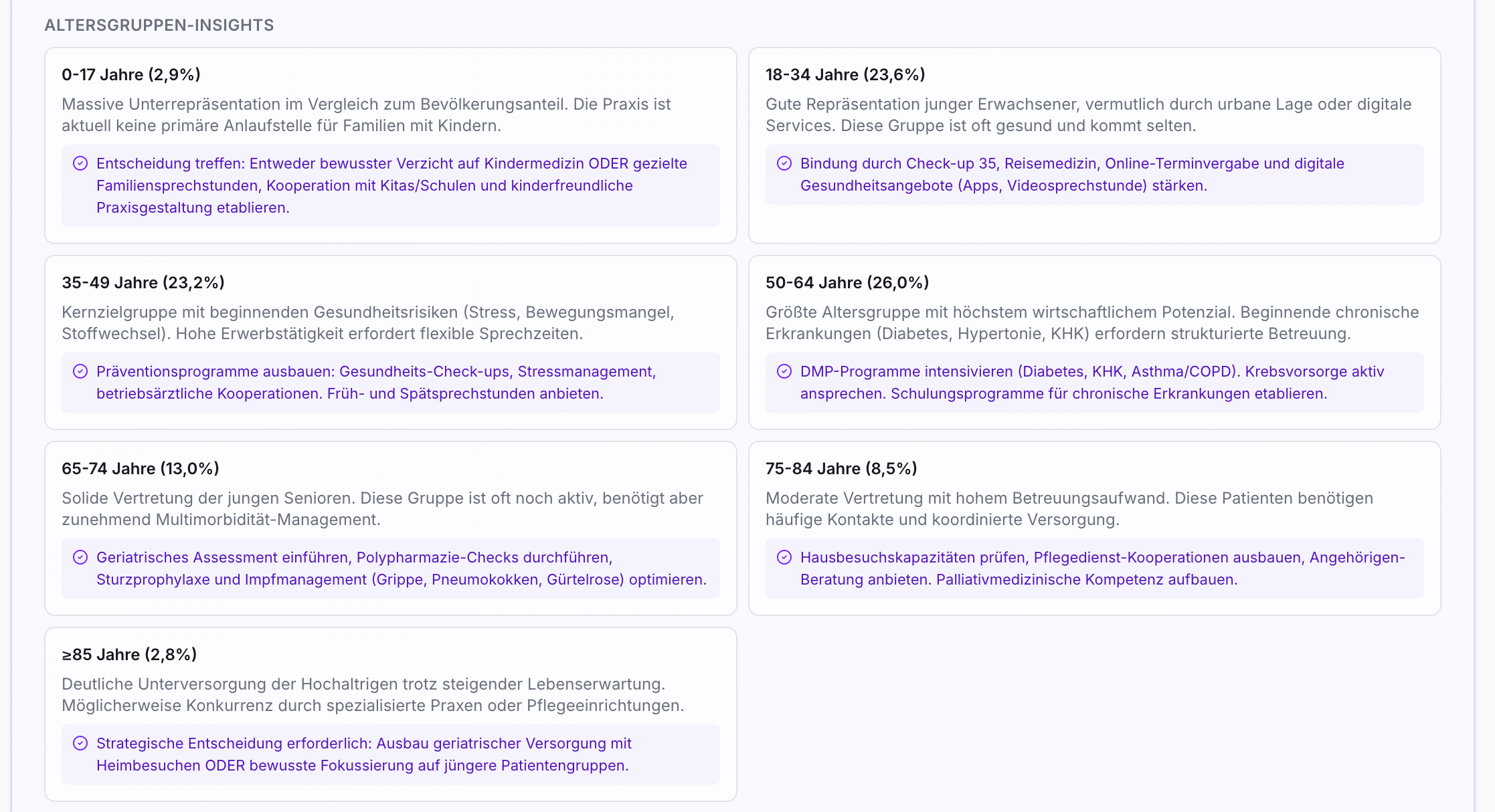1495x812 pixels.
Task: Select the Altersgruppen-Insights section heading
Action: (x=159, y=25)
